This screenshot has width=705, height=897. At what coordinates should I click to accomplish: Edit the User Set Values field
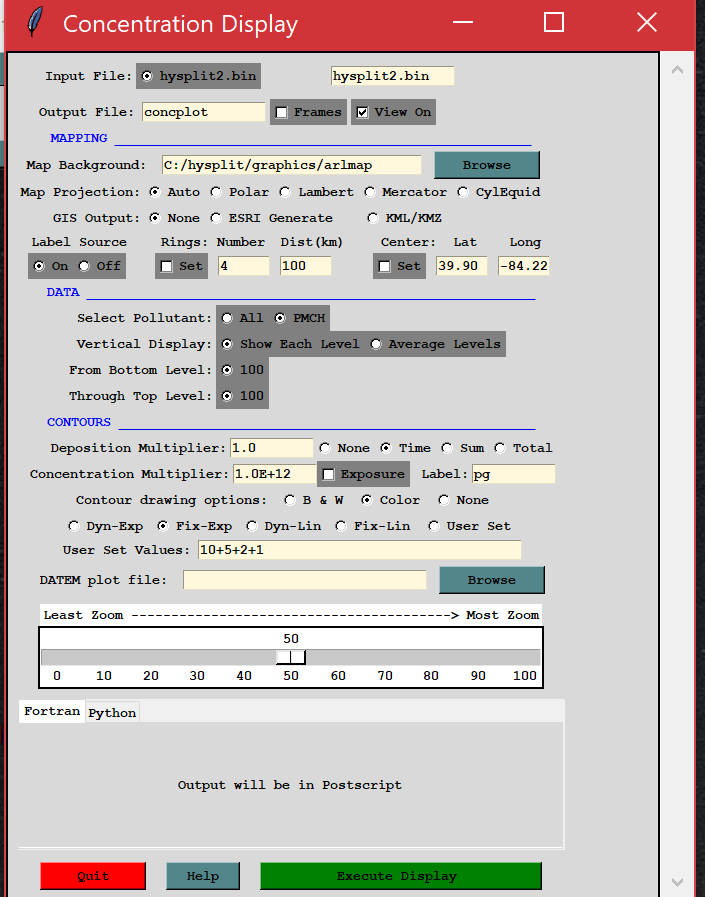point(359,550)
